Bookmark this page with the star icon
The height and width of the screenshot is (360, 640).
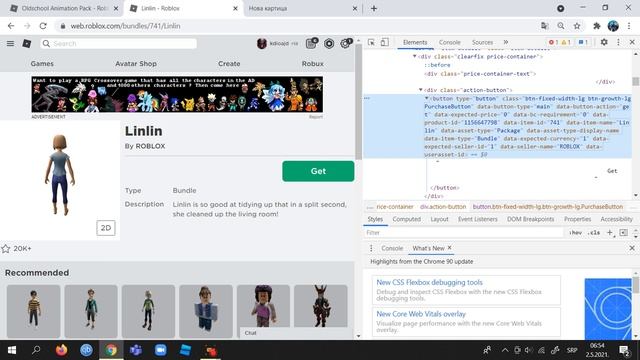(577, 26)
